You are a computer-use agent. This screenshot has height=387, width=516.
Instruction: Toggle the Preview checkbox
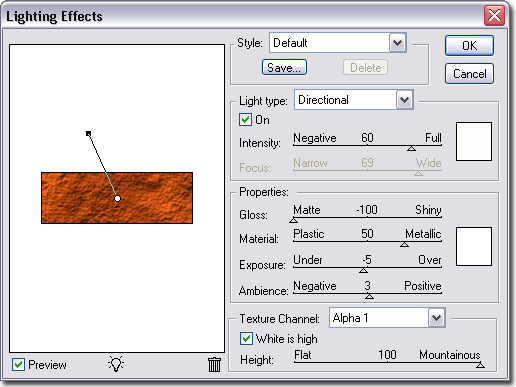click(18, 364)
